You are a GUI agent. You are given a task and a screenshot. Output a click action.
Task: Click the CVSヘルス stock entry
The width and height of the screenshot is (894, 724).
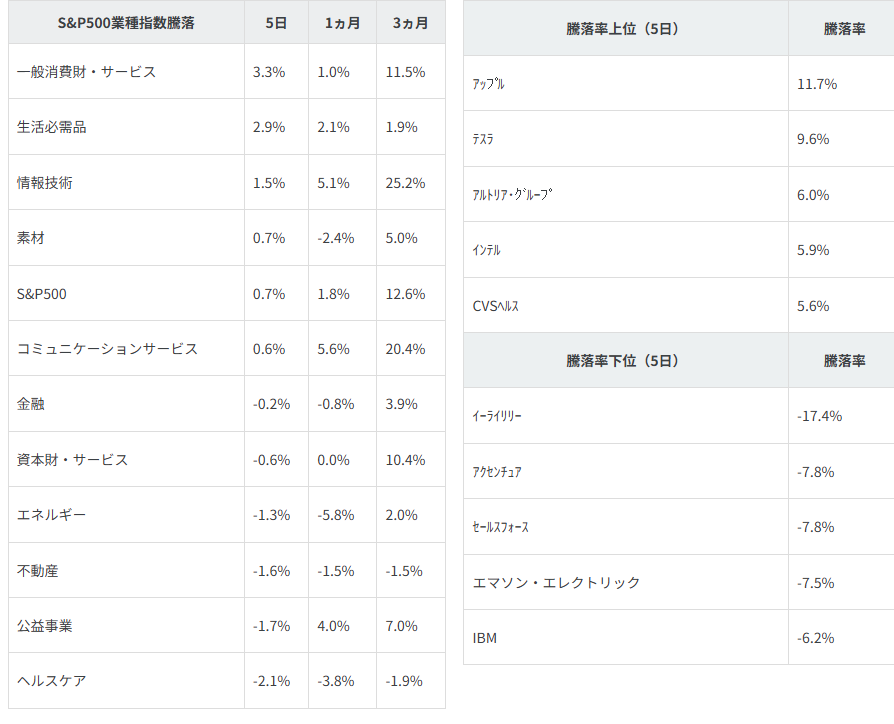(x=496, y=306)
